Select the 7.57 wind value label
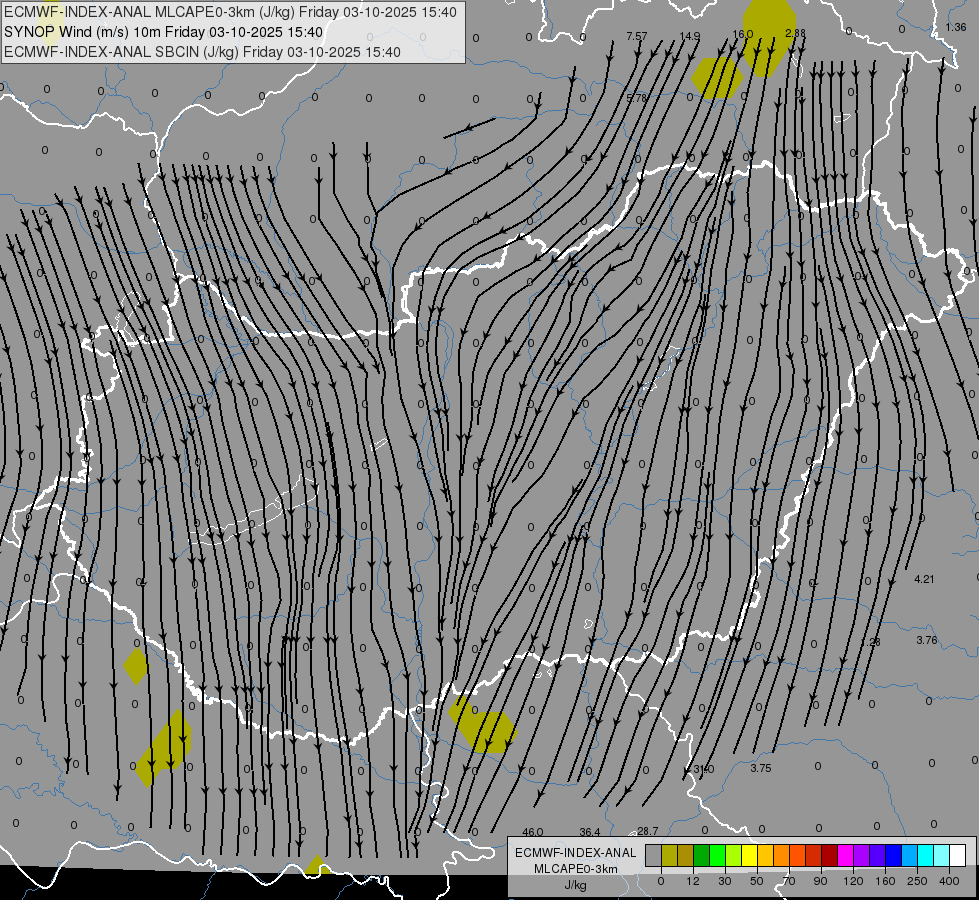The height and width of the screenshot is (900, 979). (x=636, y=36)
